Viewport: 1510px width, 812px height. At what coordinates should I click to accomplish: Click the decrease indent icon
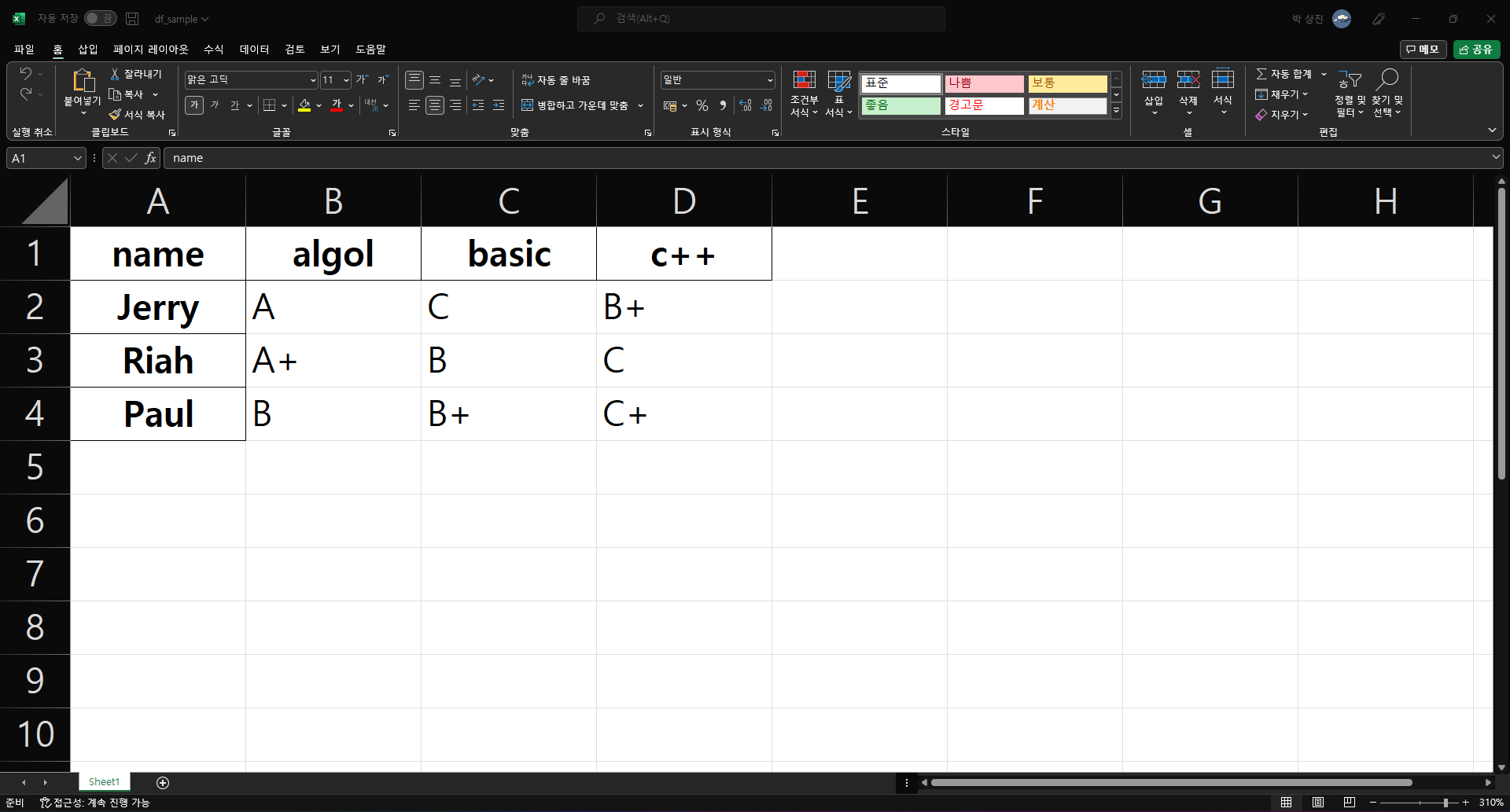[x=478, y=105]
